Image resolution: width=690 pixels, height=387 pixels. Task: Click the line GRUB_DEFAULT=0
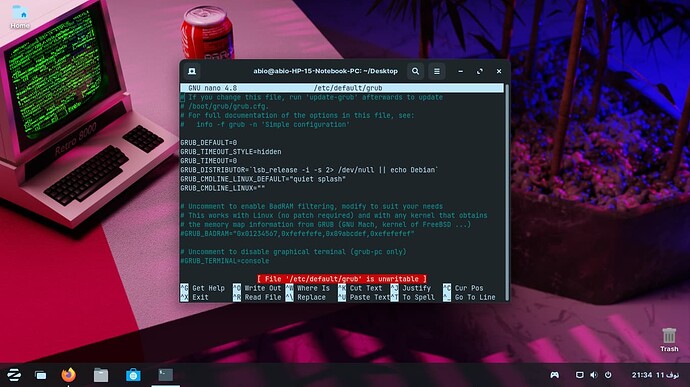(x=209, y=143)
